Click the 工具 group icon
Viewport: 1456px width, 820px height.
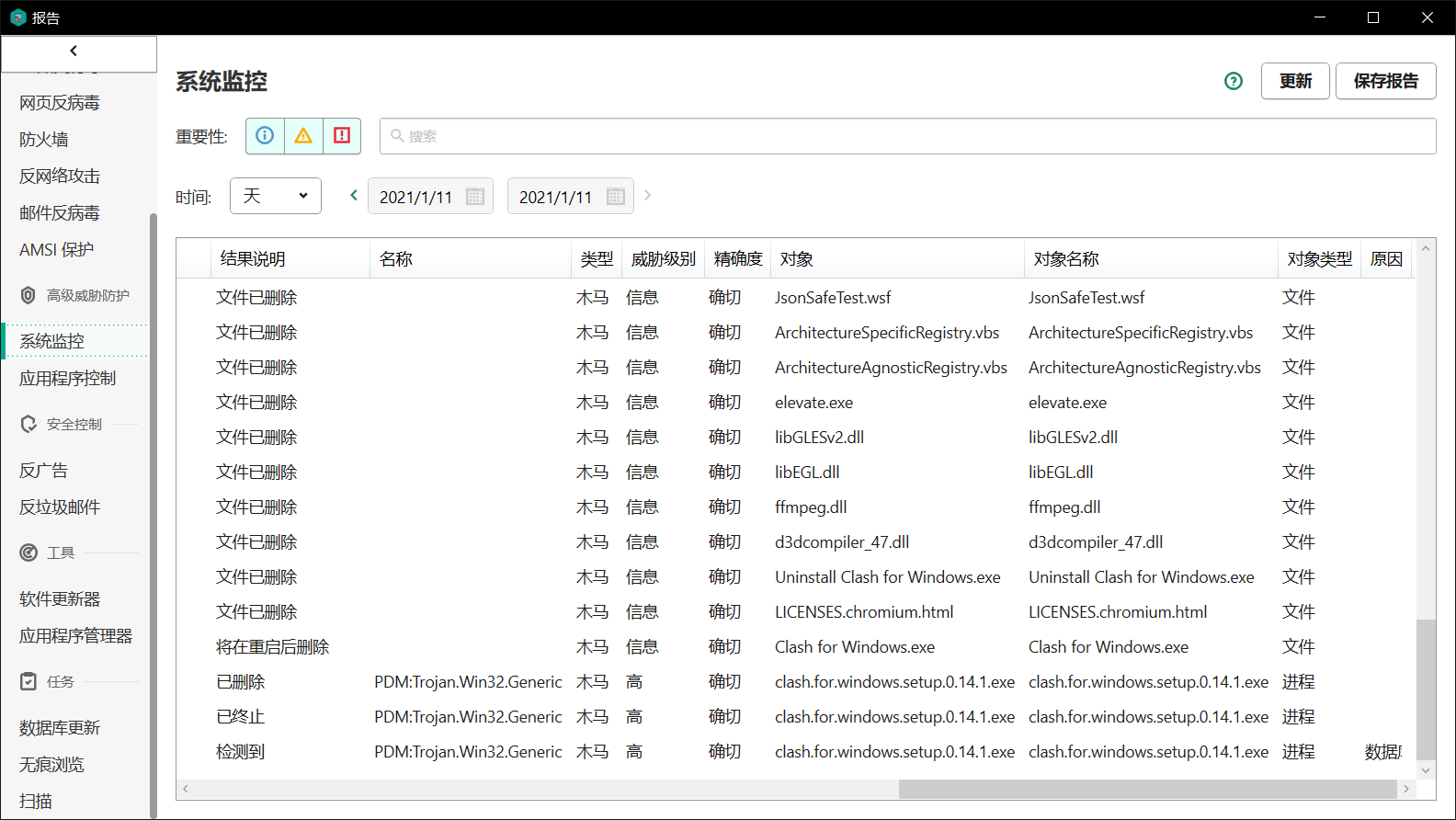28,552
